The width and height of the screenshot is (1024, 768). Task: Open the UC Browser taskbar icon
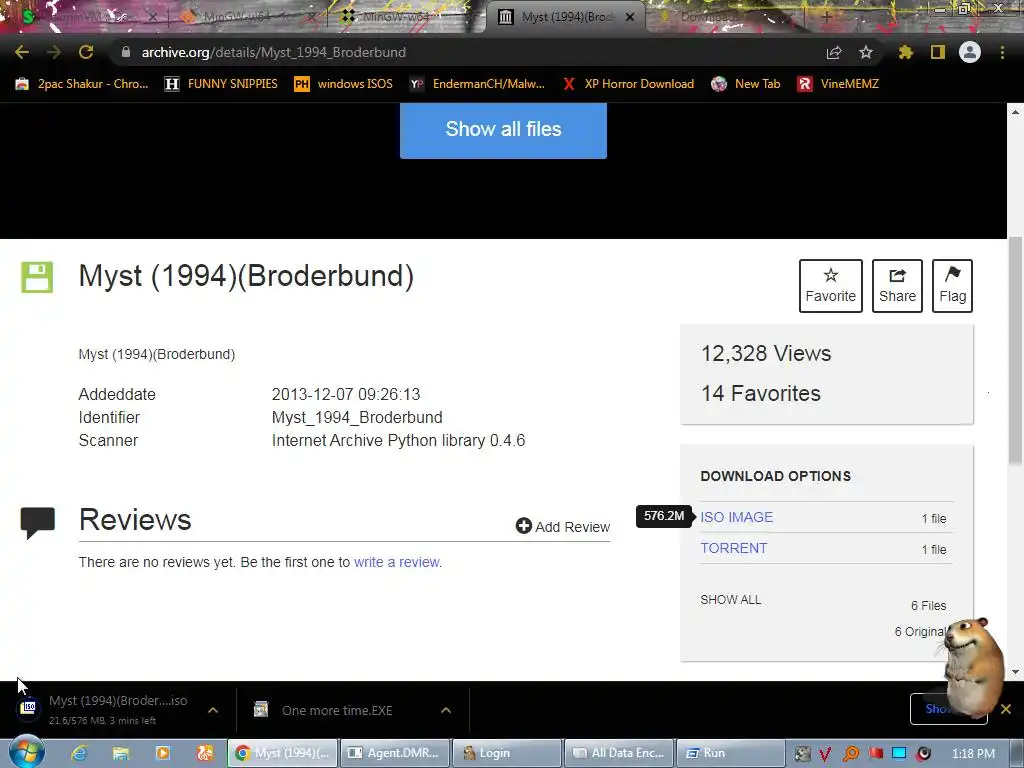(x=205, y=753)
